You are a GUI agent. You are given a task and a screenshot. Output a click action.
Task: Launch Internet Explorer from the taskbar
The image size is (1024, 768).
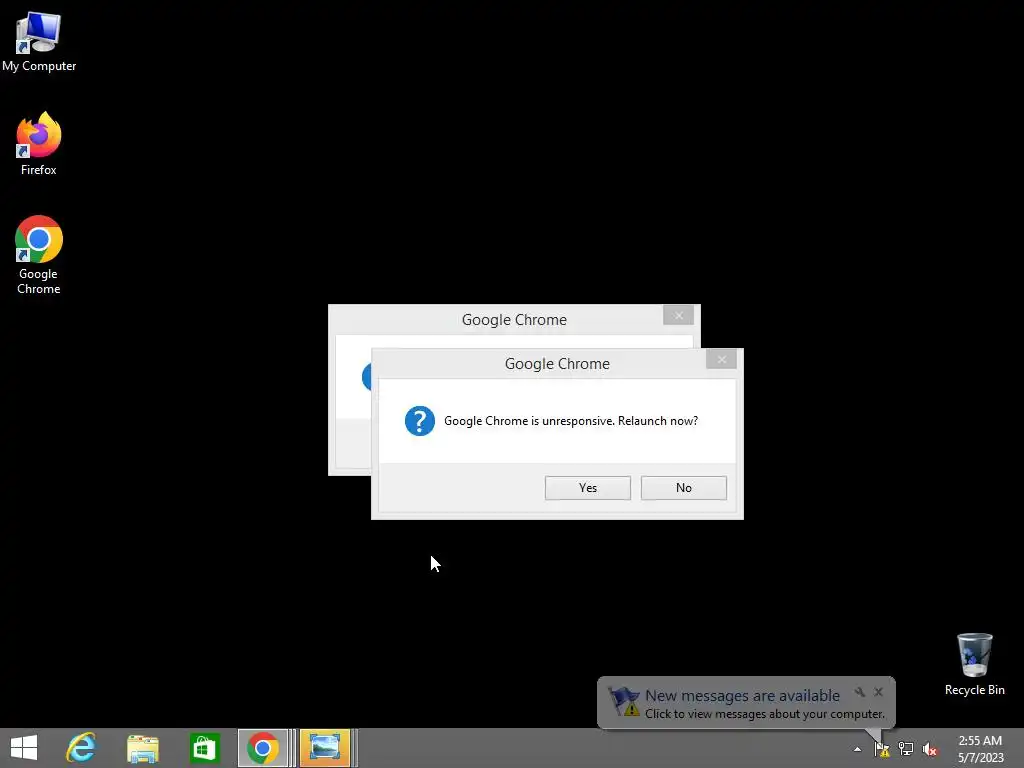pyautogui.click(x=81, y=748)
